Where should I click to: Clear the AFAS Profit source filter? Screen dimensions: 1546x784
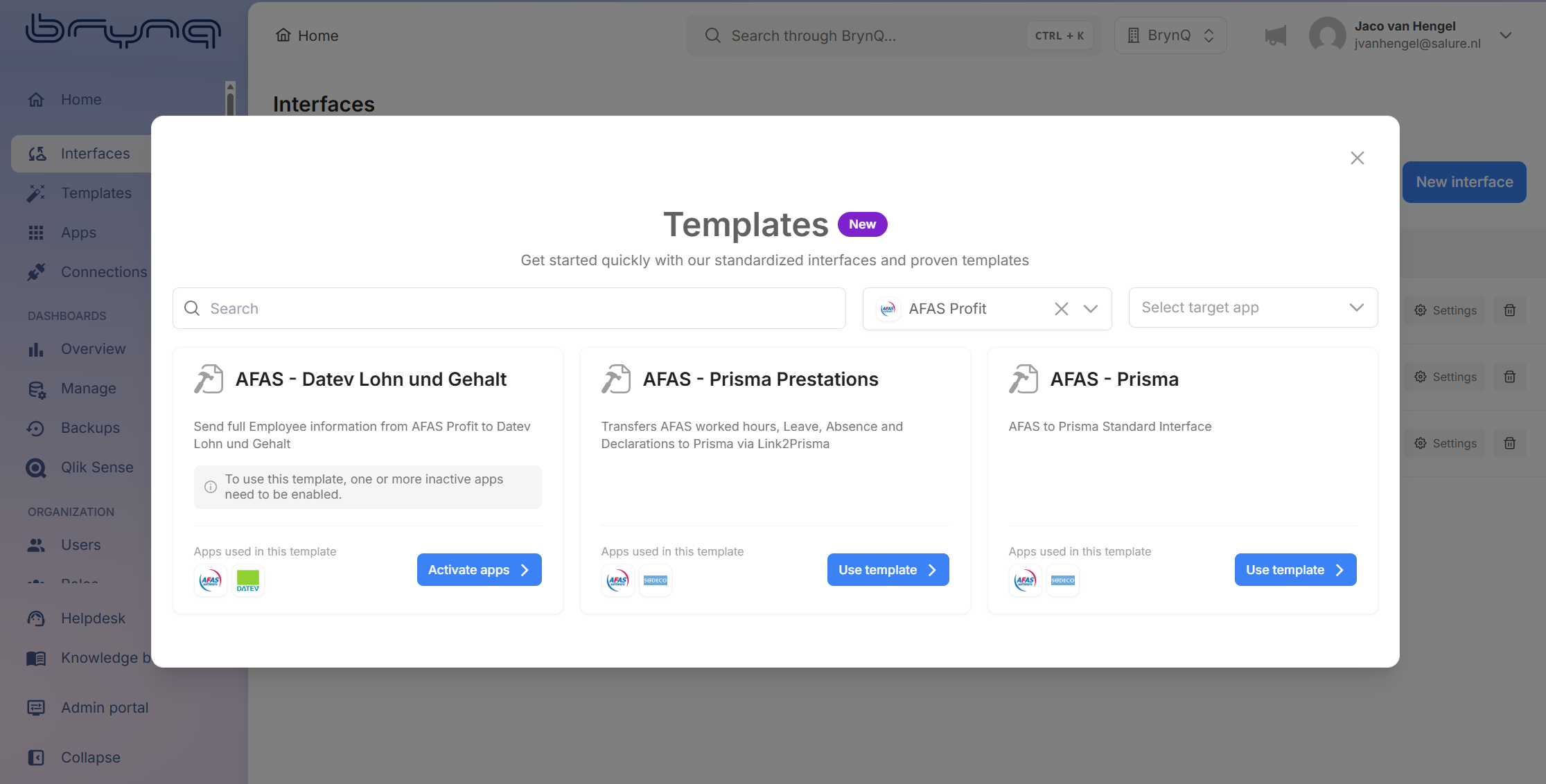click(x=1061, y=309)
